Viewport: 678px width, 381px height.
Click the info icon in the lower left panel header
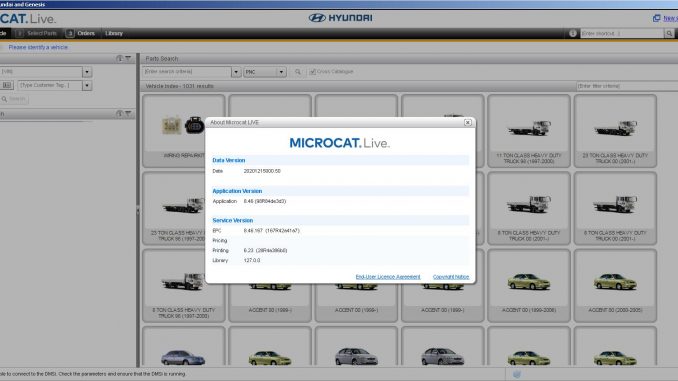click(119, 114)
